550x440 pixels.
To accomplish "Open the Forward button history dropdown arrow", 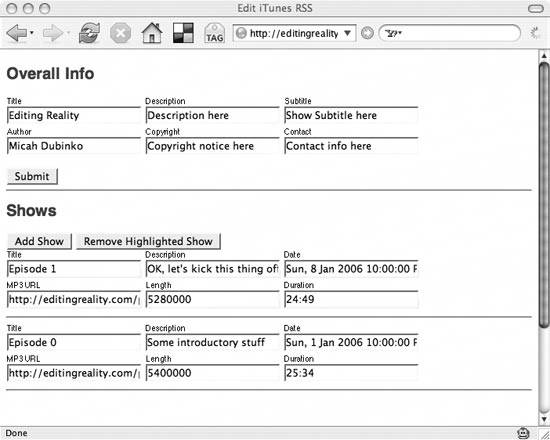I will coord(68,33).
